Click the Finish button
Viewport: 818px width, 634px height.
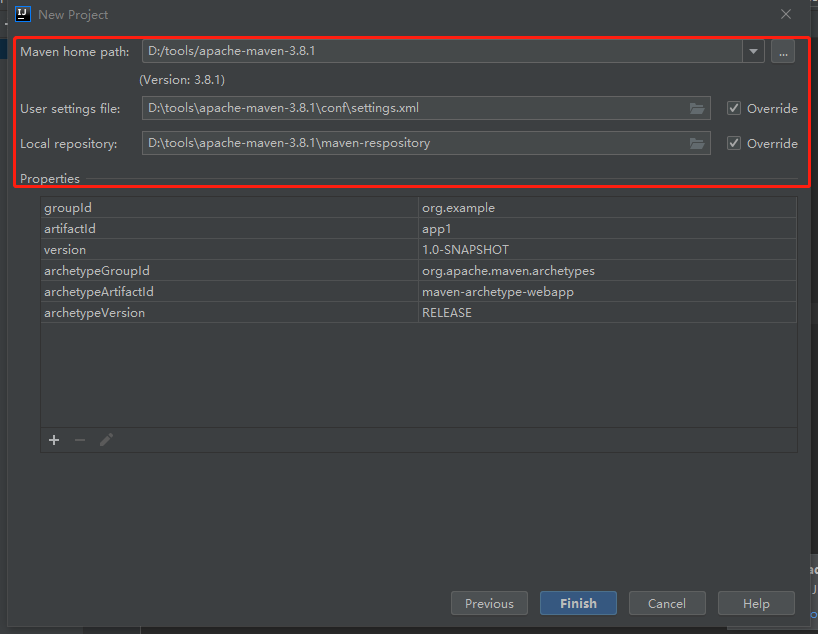579,603
